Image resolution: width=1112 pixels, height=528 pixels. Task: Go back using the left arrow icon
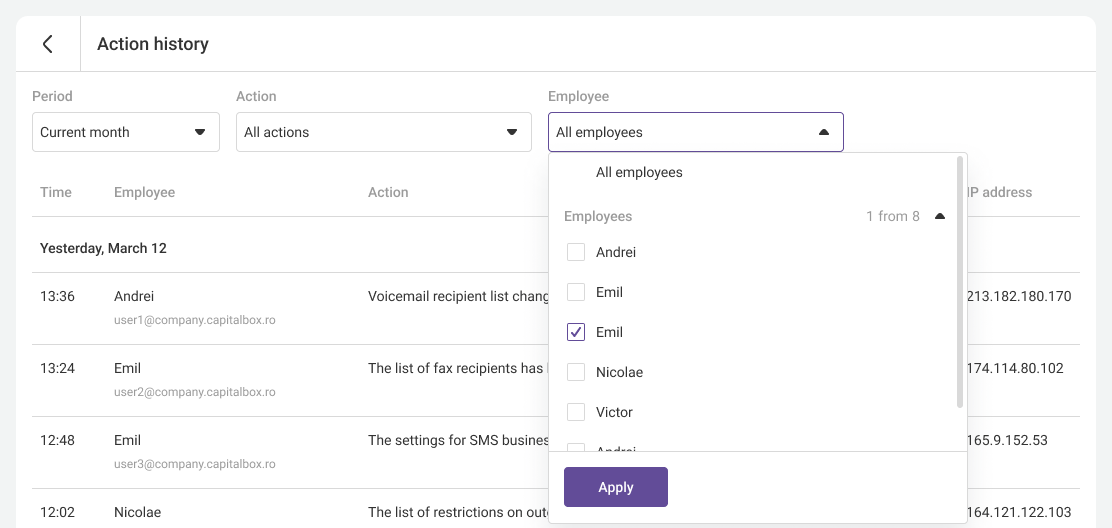tap(47, 44)
